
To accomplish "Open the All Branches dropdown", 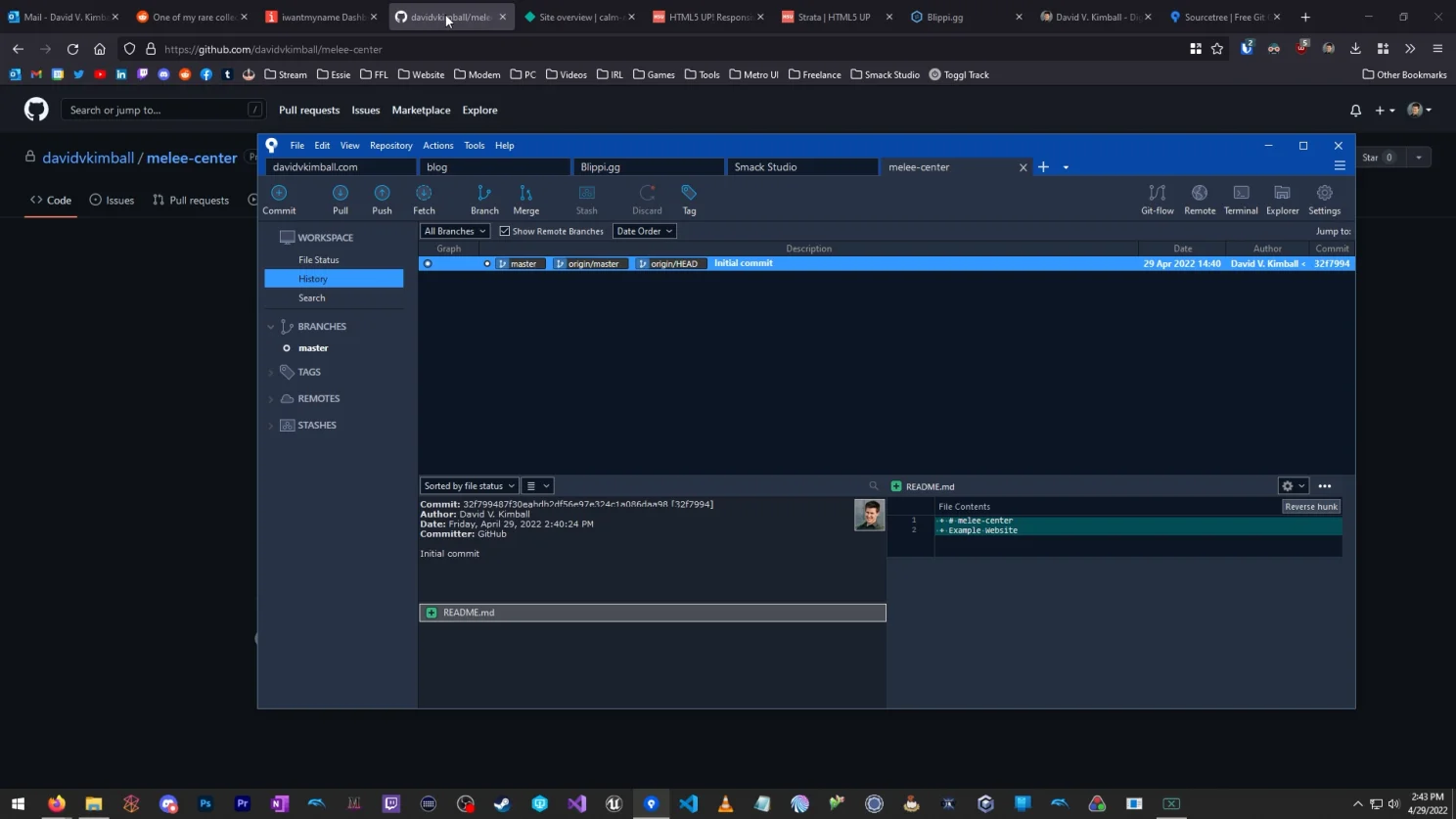I will tap(454, 231).
